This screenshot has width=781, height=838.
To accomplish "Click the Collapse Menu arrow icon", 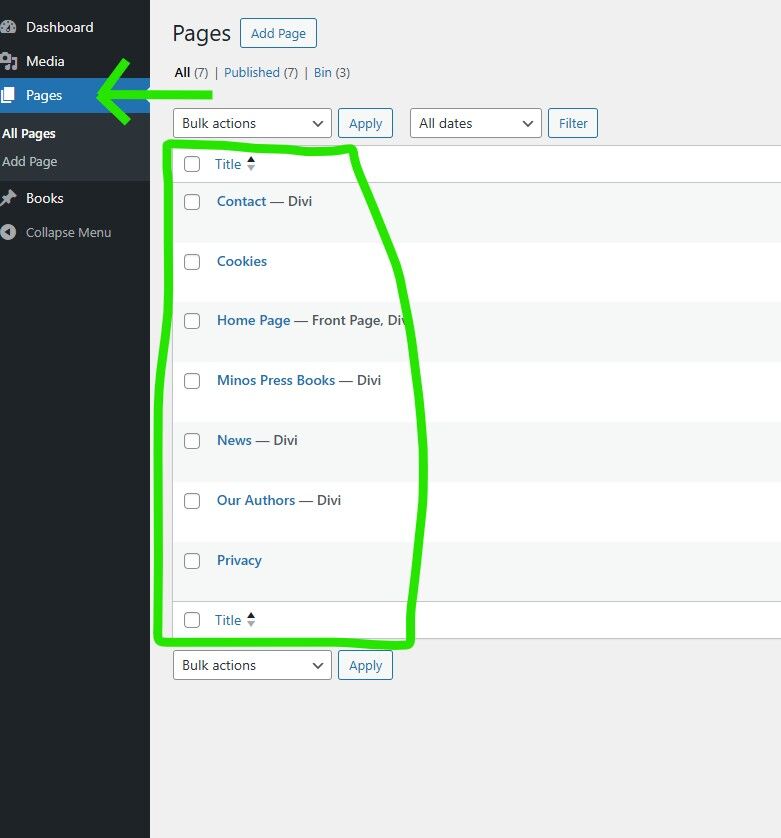I will coord(7,232).
